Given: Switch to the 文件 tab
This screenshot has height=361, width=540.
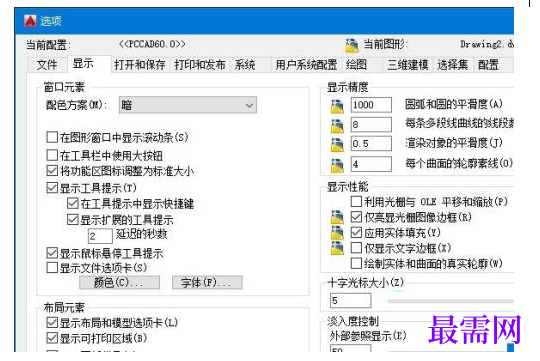Looking at the screenshot, I should [x=47, y=64].
